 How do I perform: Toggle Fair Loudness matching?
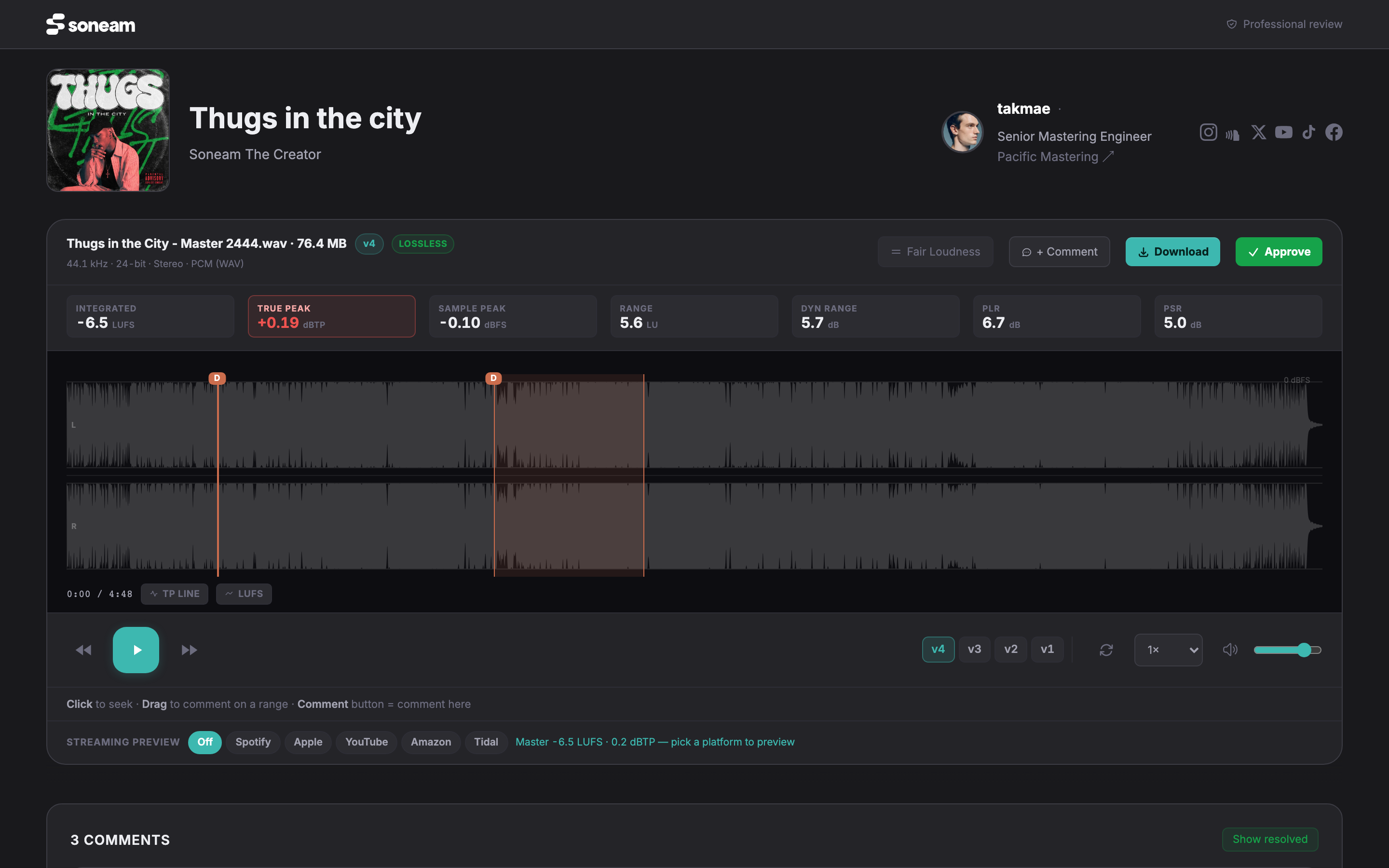click(x=936, y=251)
